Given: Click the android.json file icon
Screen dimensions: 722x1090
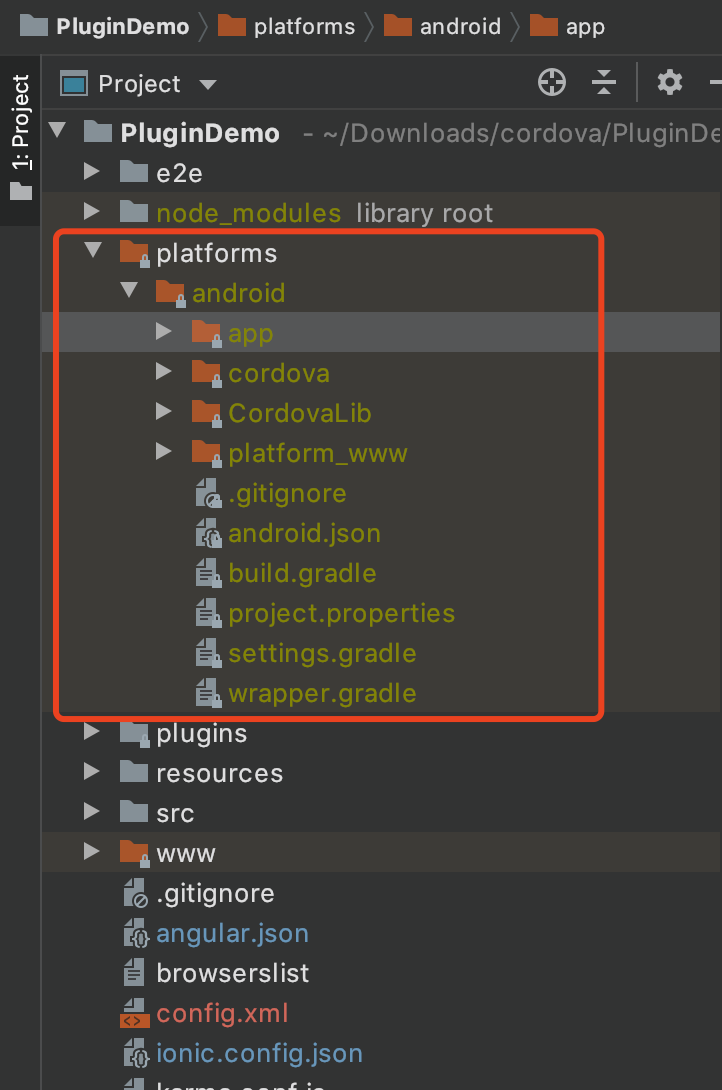Looking at the screenshot, I should (x=207, y=533).
